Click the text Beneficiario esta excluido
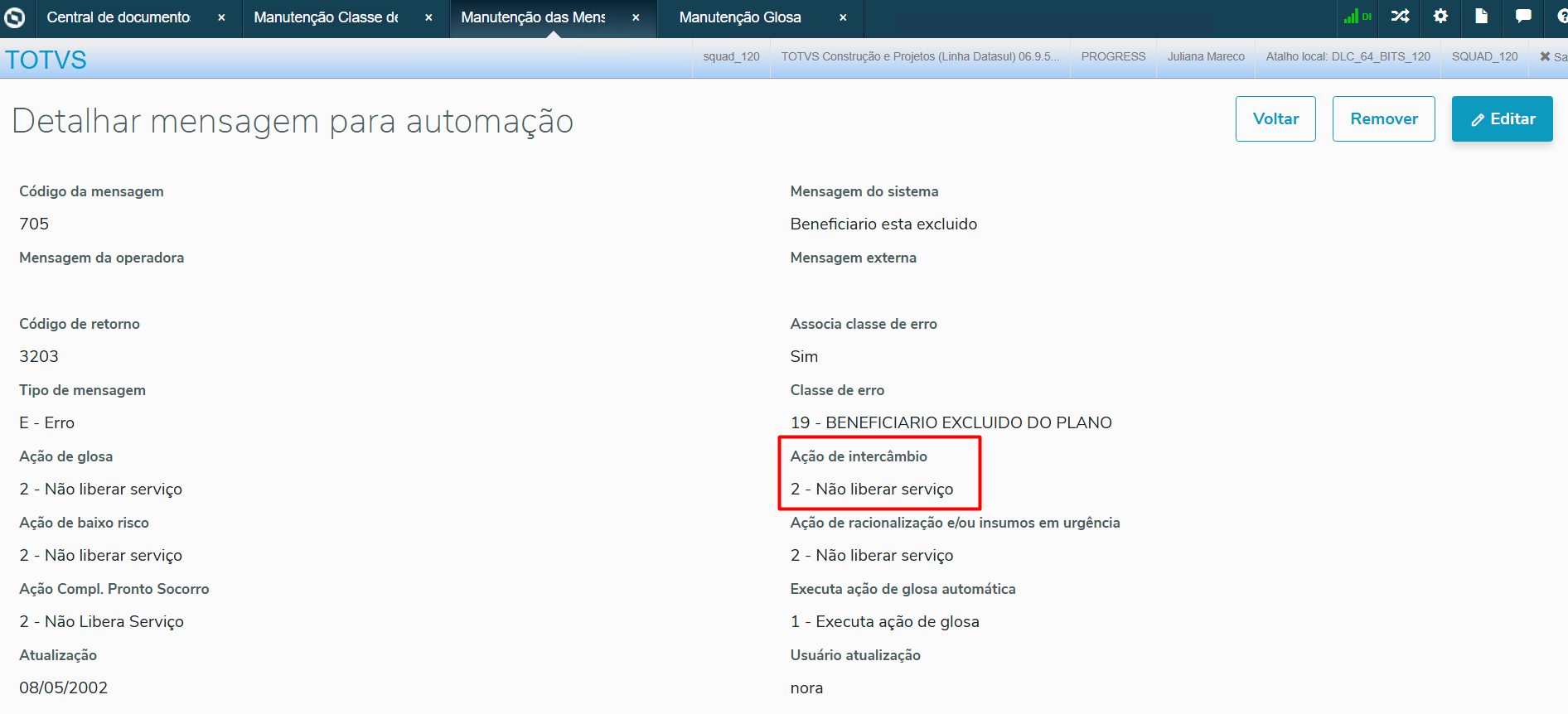Screen dimensions: 1568x714 [x=883, y=224]
